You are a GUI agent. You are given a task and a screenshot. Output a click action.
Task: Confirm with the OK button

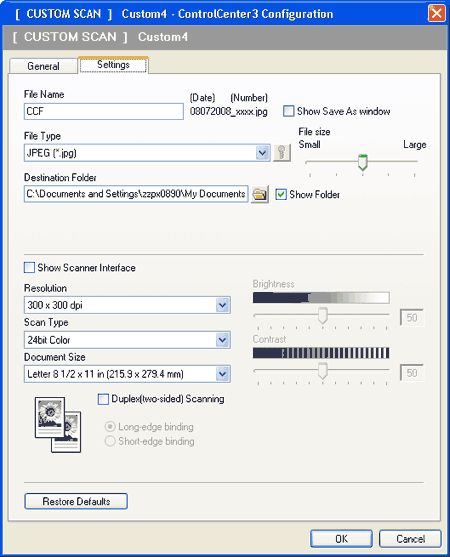click(341, 539)
